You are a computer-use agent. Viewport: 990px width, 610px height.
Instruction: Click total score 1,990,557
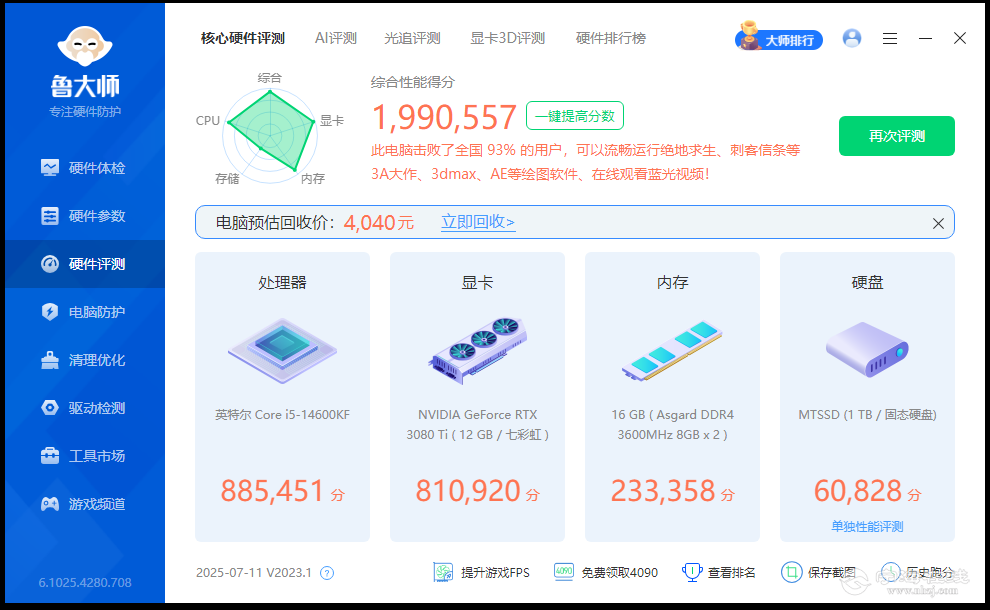(444, 117)
